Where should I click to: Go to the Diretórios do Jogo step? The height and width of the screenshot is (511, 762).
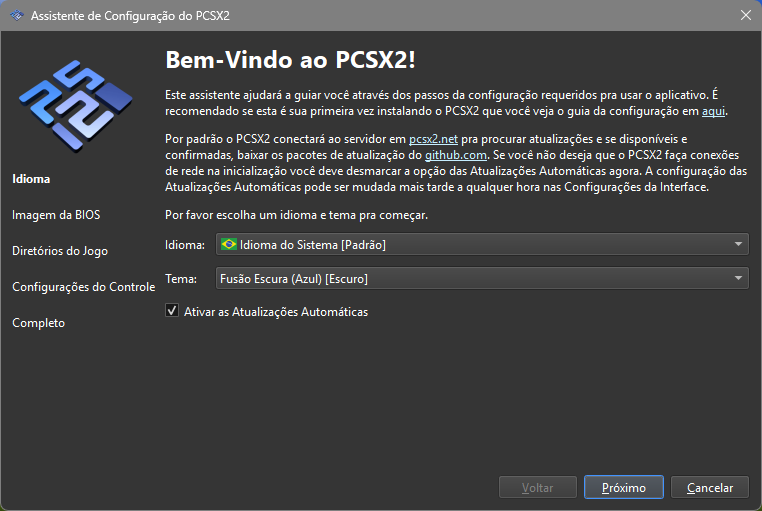coord(60,251)
